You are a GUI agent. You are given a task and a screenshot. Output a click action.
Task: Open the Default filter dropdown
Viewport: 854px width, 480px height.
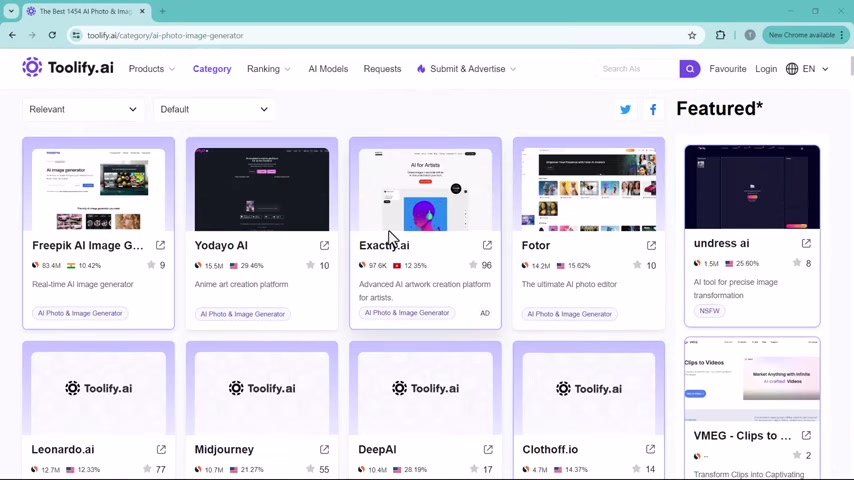point(214,110)
